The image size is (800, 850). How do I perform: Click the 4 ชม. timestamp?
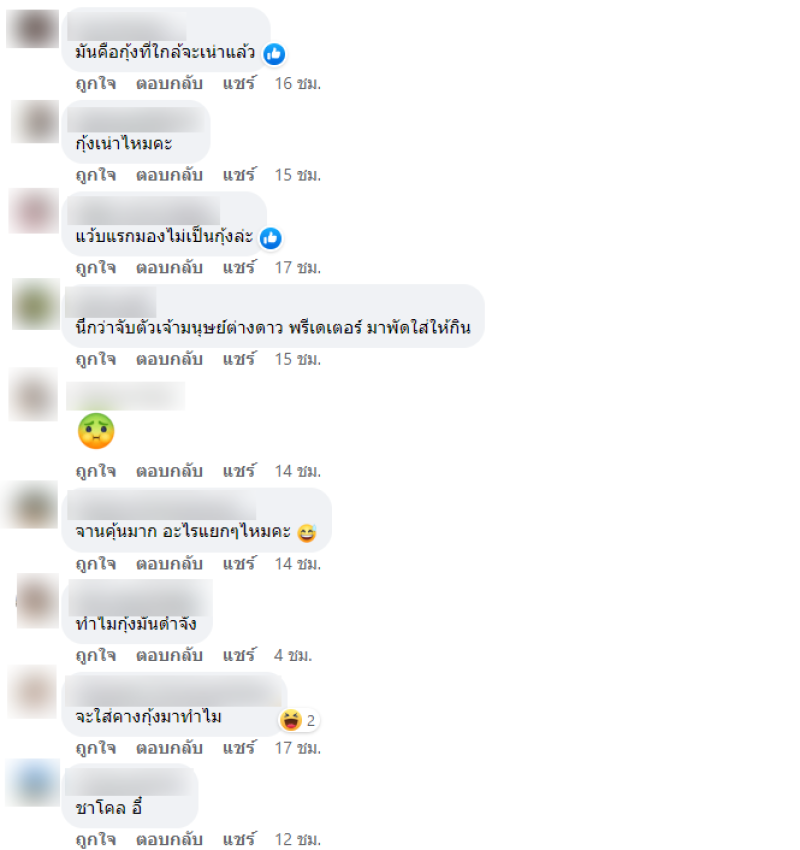(x=293, y=655)
